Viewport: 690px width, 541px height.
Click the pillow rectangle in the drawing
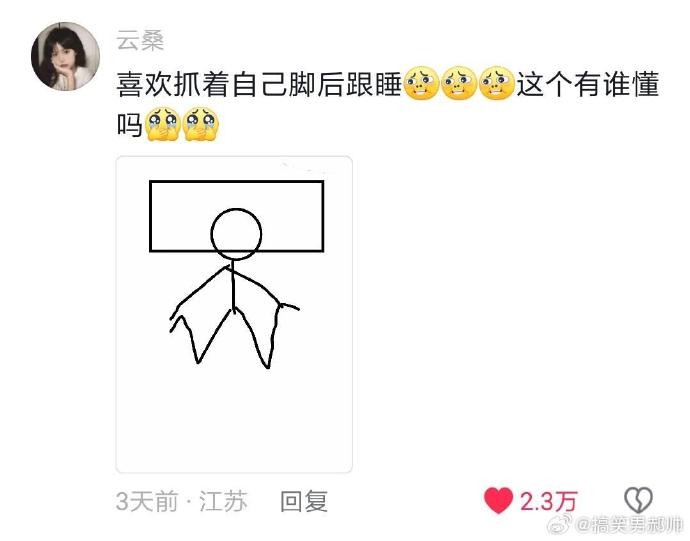(x=237, y=216)
